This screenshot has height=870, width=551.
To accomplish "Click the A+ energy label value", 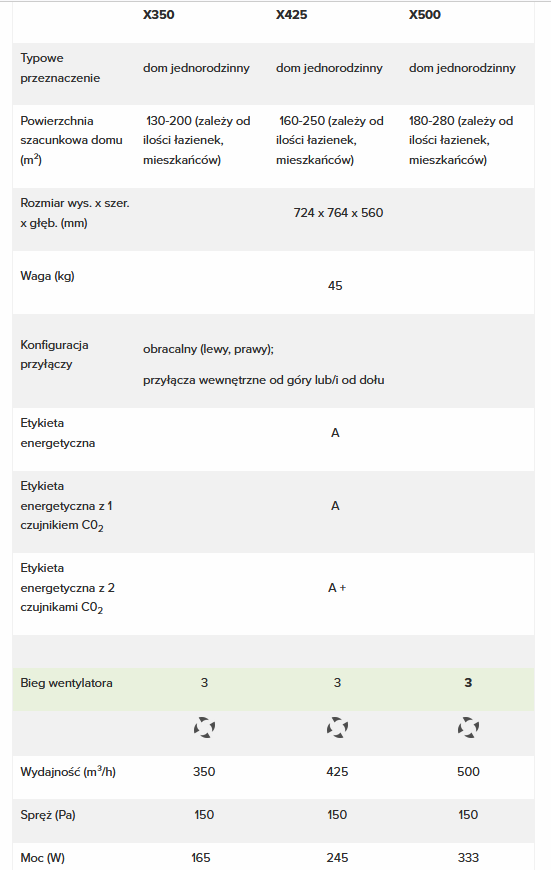I will point(337,588).
